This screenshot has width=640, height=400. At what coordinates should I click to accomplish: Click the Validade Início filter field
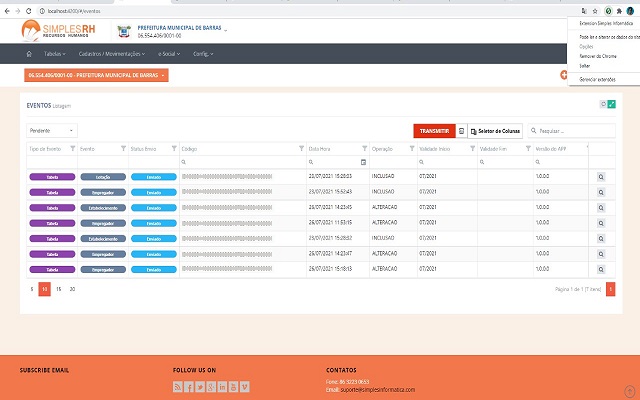447,162
